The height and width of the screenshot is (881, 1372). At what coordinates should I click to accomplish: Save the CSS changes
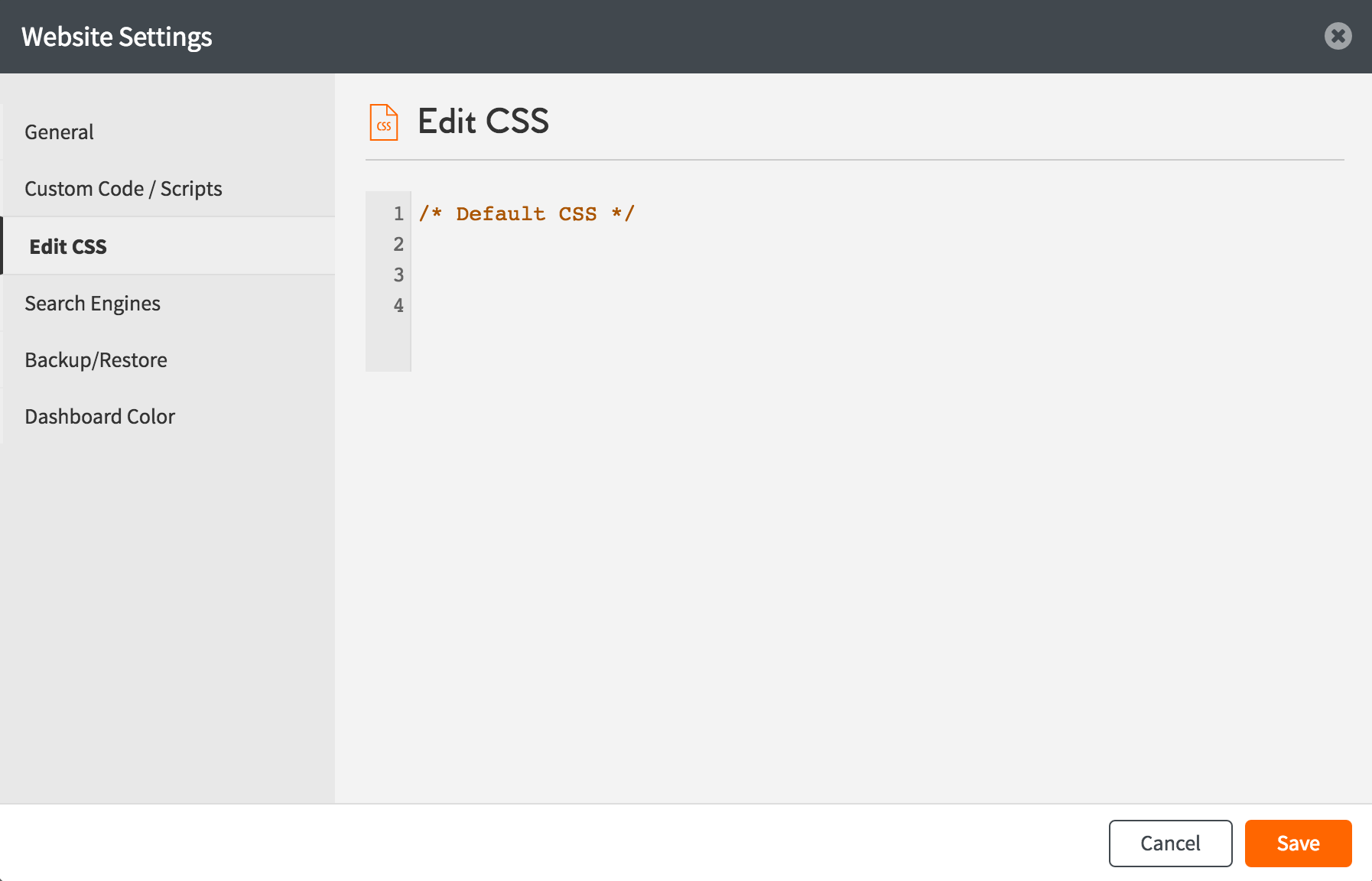pyautogui.click(x=1298, y=844)
